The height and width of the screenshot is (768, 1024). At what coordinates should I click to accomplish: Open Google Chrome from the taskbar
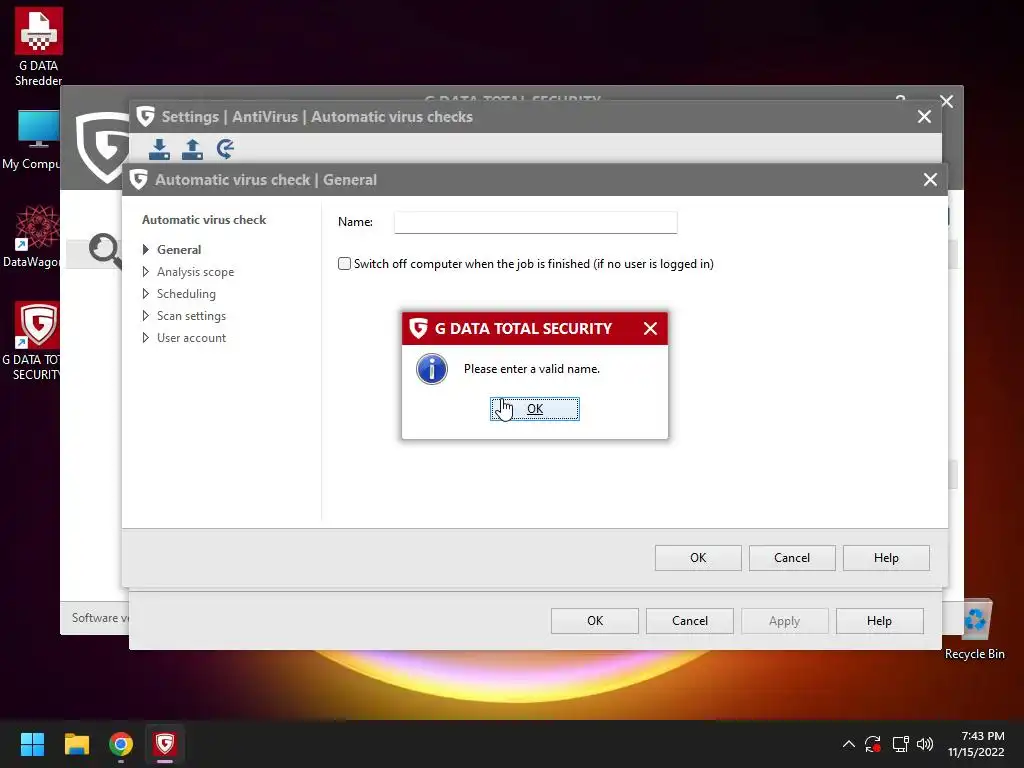[121, 744]
